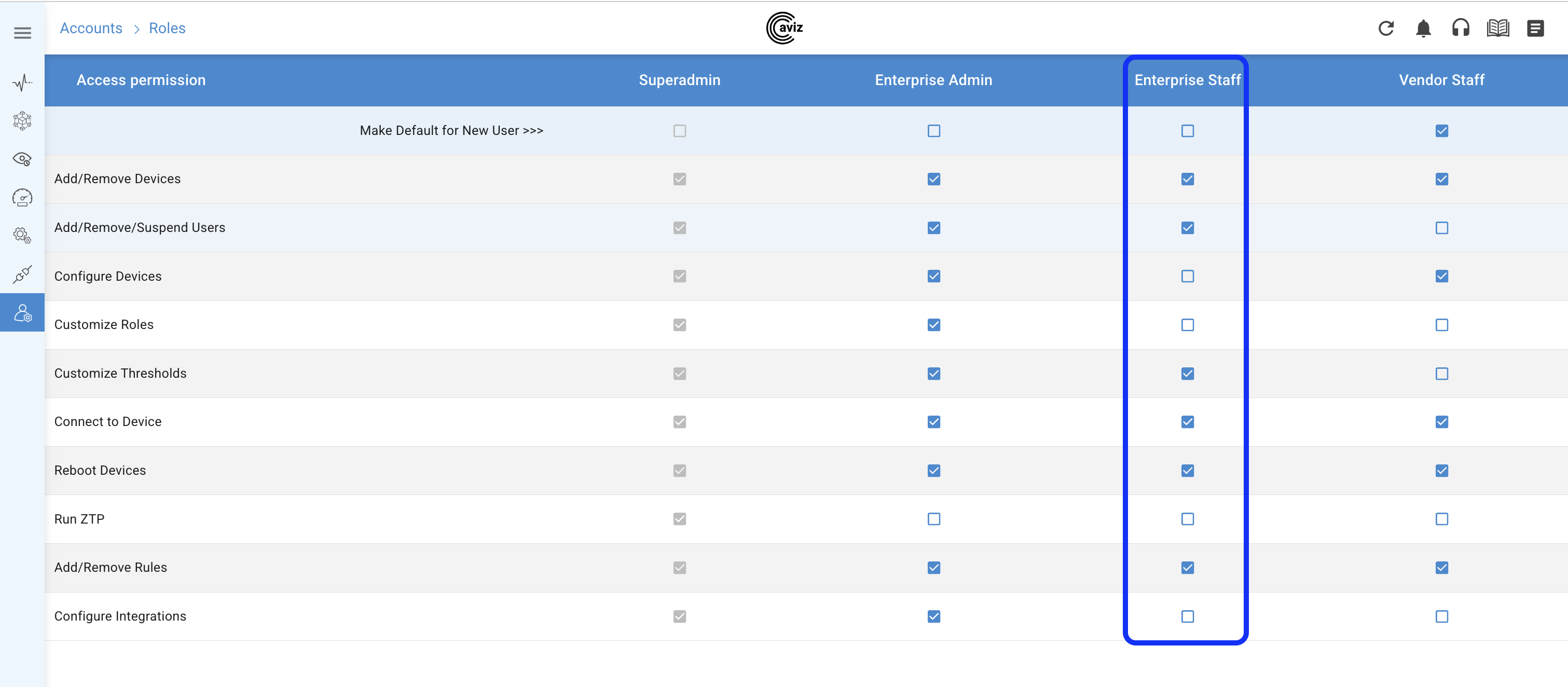Image resolution: width=1568 pixels, height=687 pixels.
Task: Click the refresh icon in the header
Action: [x=1386, y=29]
